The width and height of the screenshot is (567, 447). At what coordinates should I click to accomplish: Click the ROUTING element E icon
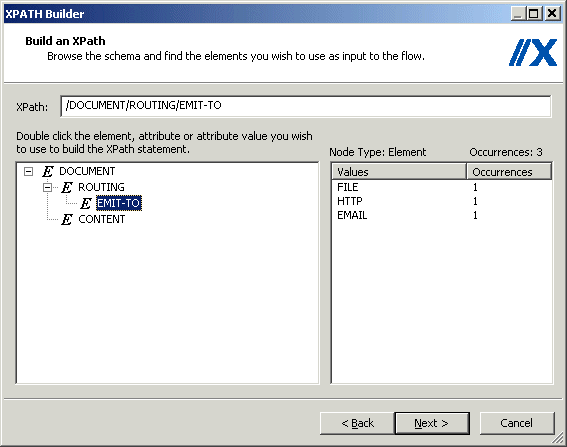(67, 187)
